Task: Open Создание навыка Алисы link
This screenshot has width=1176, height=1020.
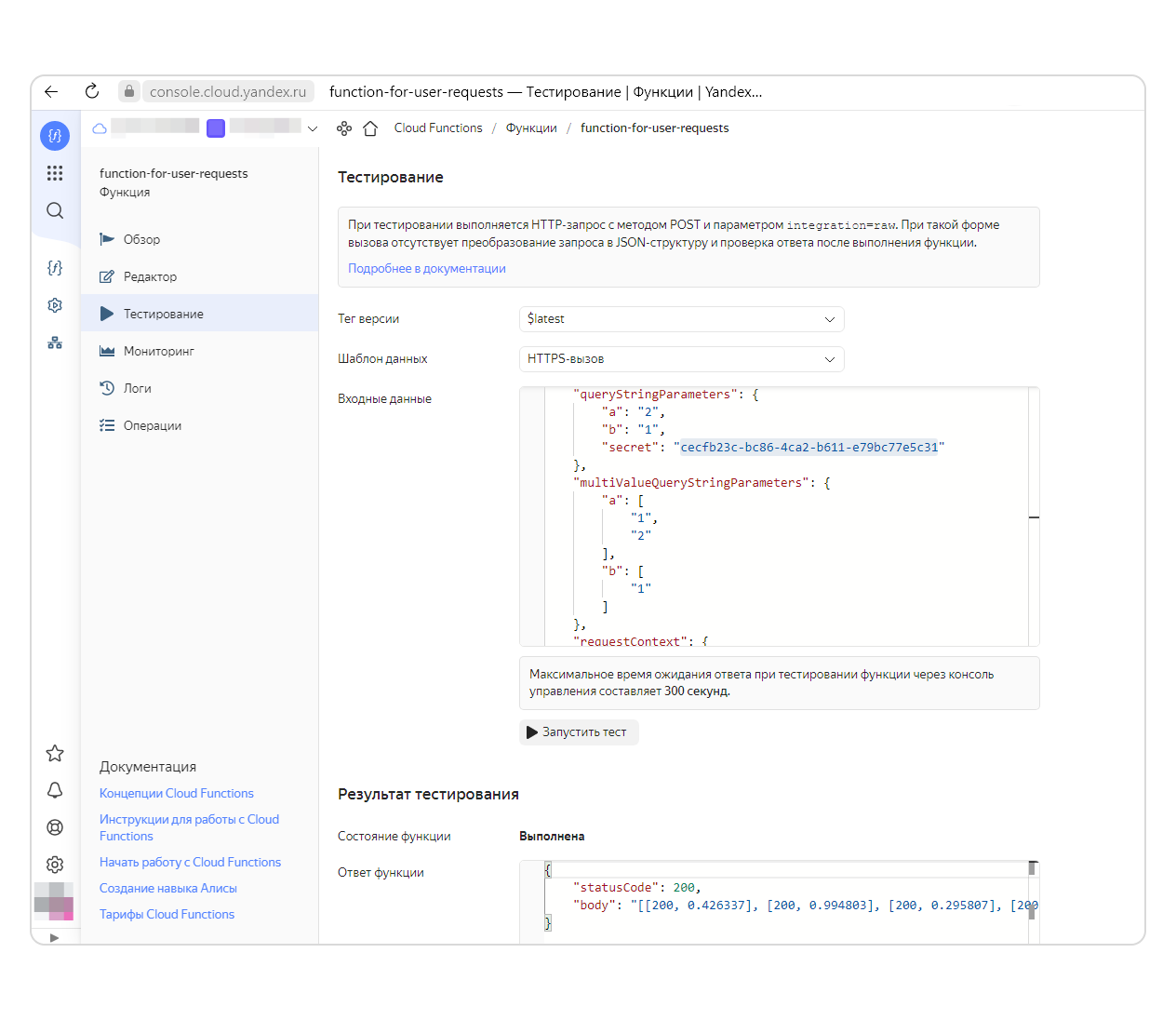Action: coord(168,888)
